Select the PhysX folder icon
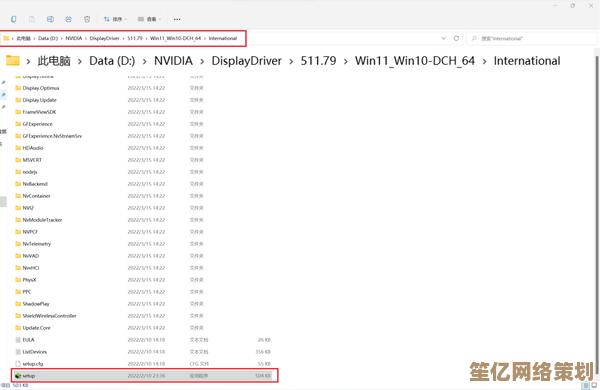This screenshot has width=600, height=390. [18, 280]
